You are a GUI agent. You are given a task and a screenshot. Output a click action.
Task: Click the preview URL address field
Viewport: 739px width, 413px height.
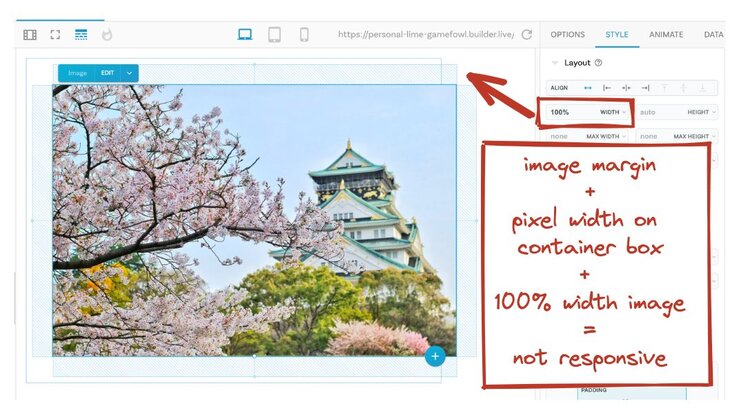(426, 34)
